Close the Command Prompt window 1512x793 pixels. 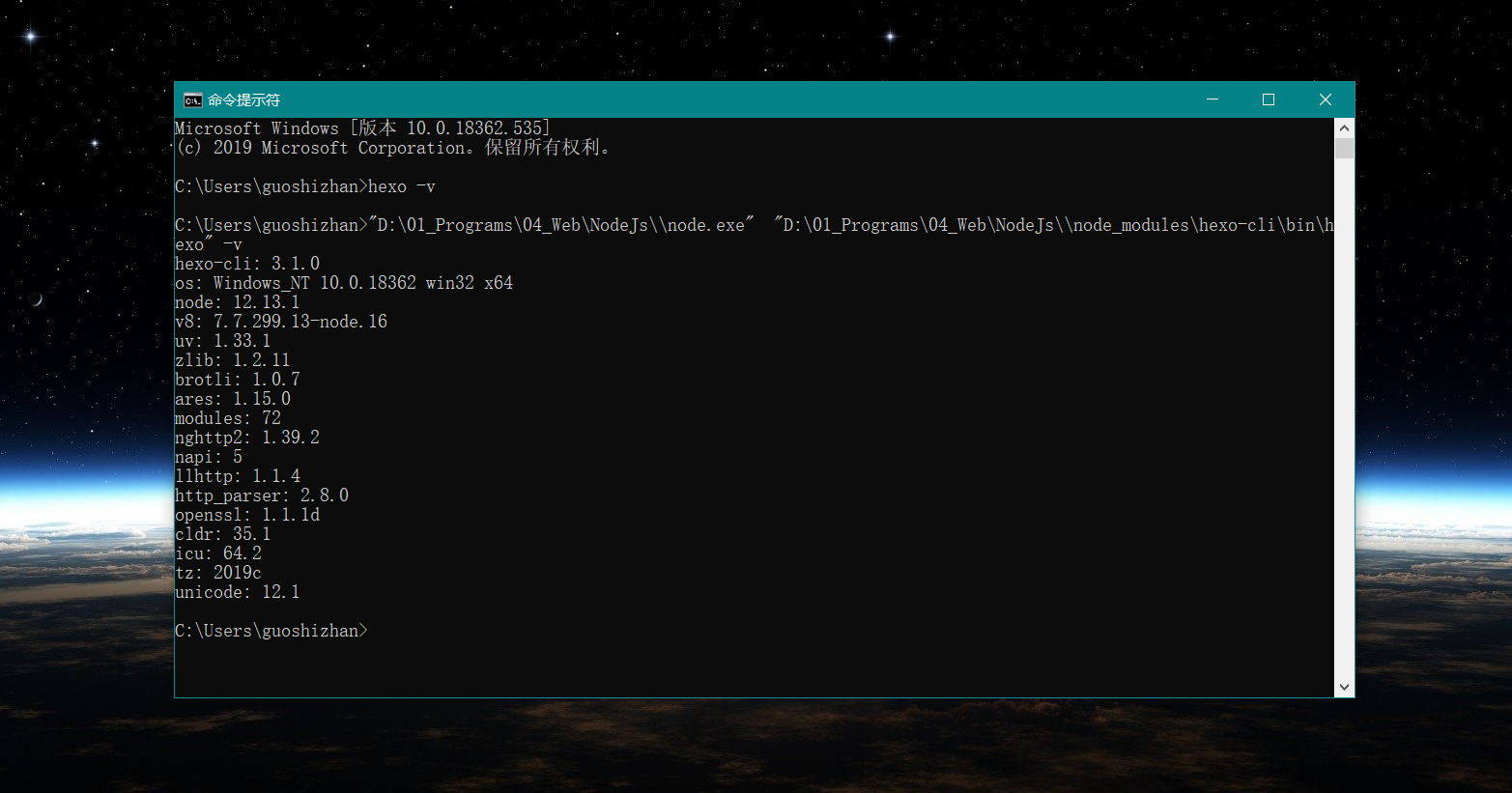tap(1326, 99)
